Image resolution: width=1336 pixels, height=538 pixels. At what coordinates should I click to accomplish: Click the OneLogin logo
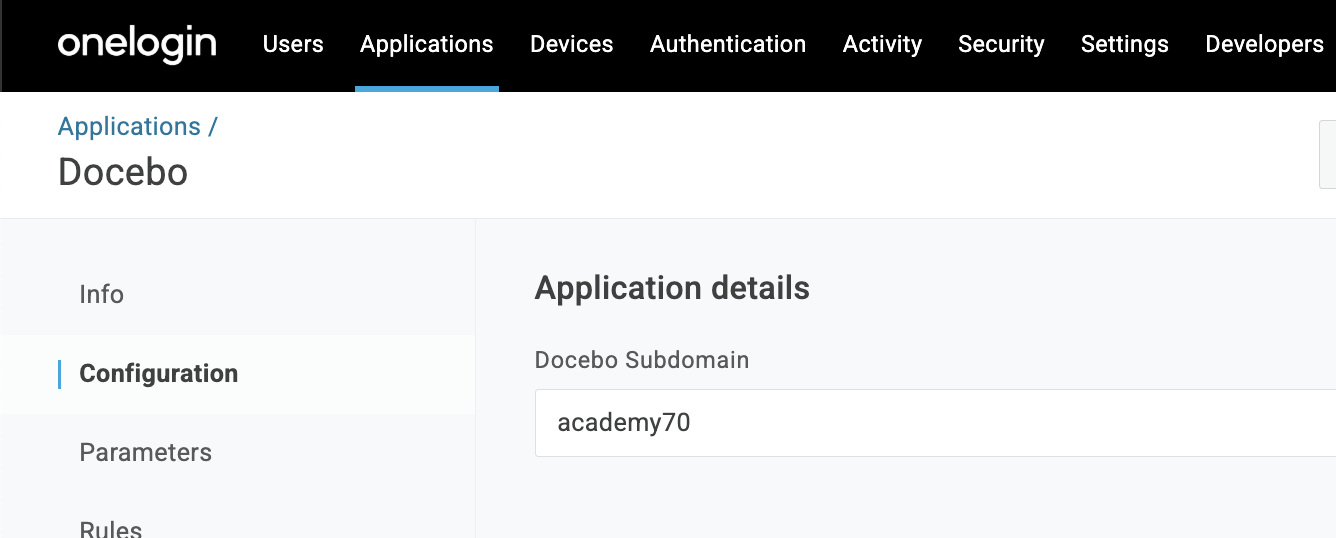(x=137, y=45)
